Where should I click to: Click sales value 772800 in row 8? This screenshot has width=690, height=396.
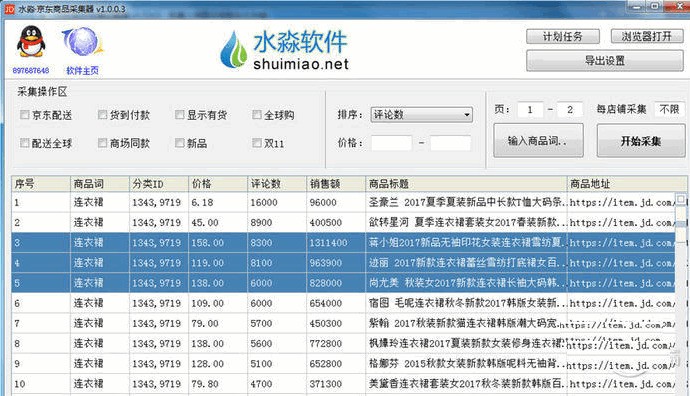(326, 344)
